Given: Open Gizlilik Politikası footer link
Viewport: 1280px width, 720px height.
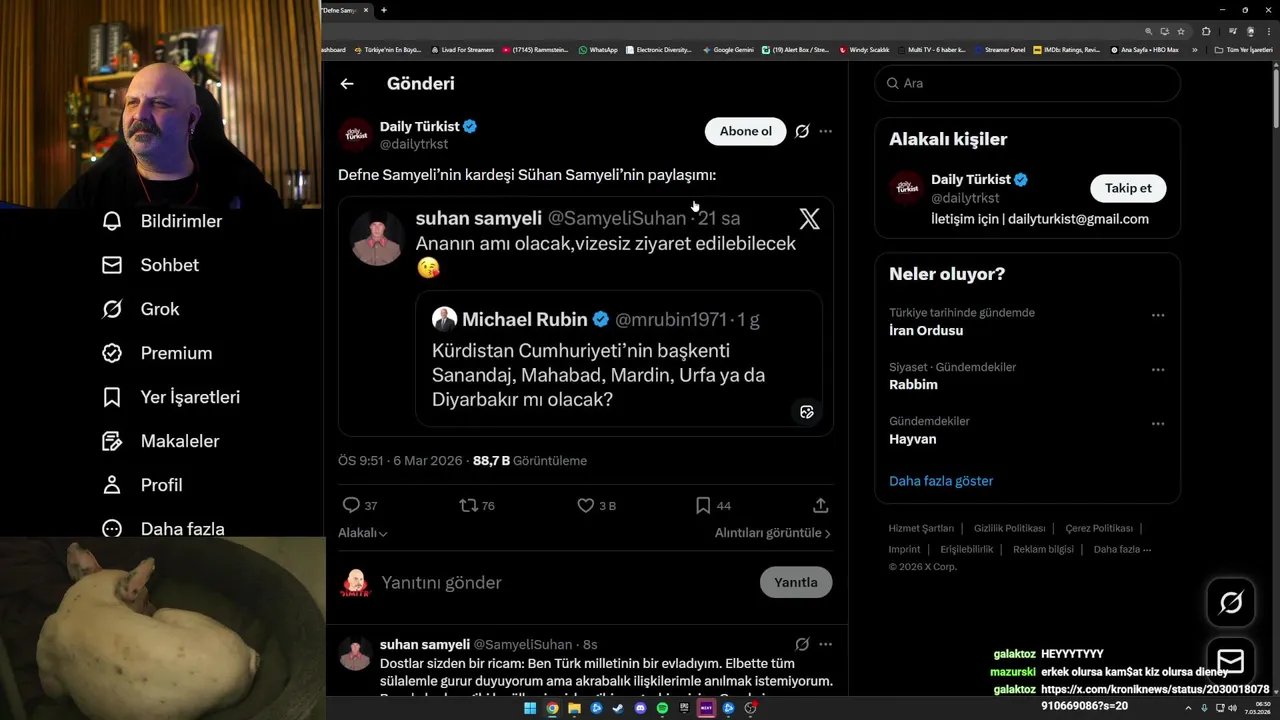Looking at the screenshot, I should pos(1010,528).
